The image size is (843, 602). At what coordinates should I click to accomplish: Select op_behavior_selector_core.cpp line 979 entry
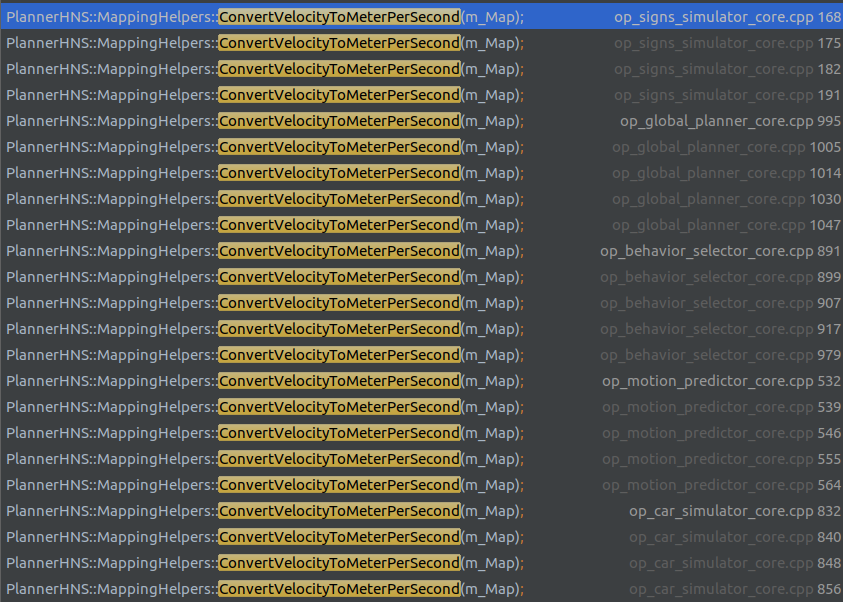pyautogui.click(x=400, y=354)
